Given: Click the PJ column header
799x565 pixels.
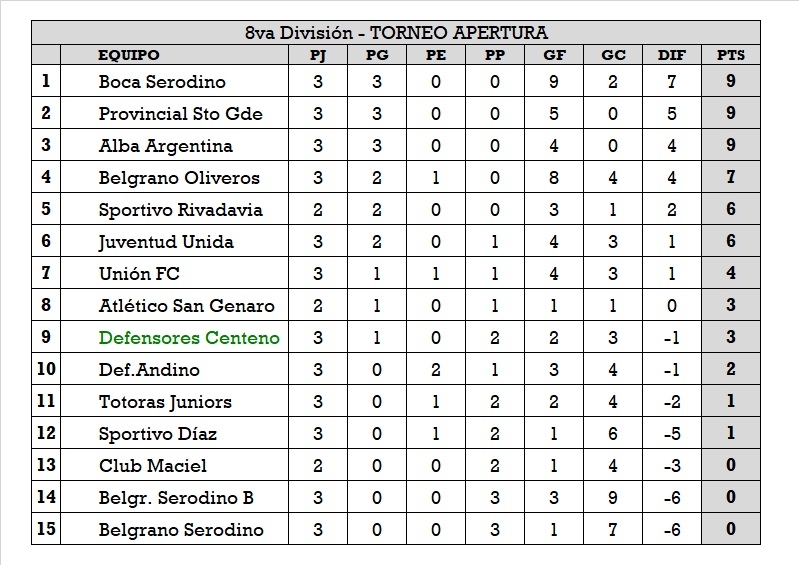Looking at the screenshot, I should coord(318,55).
